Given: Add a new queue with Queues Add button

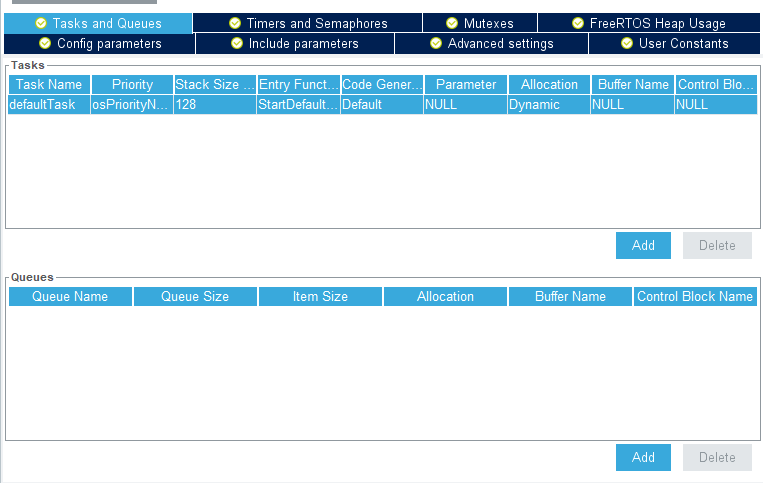Looking at the screenshot, I should click(x=643, y=458).
